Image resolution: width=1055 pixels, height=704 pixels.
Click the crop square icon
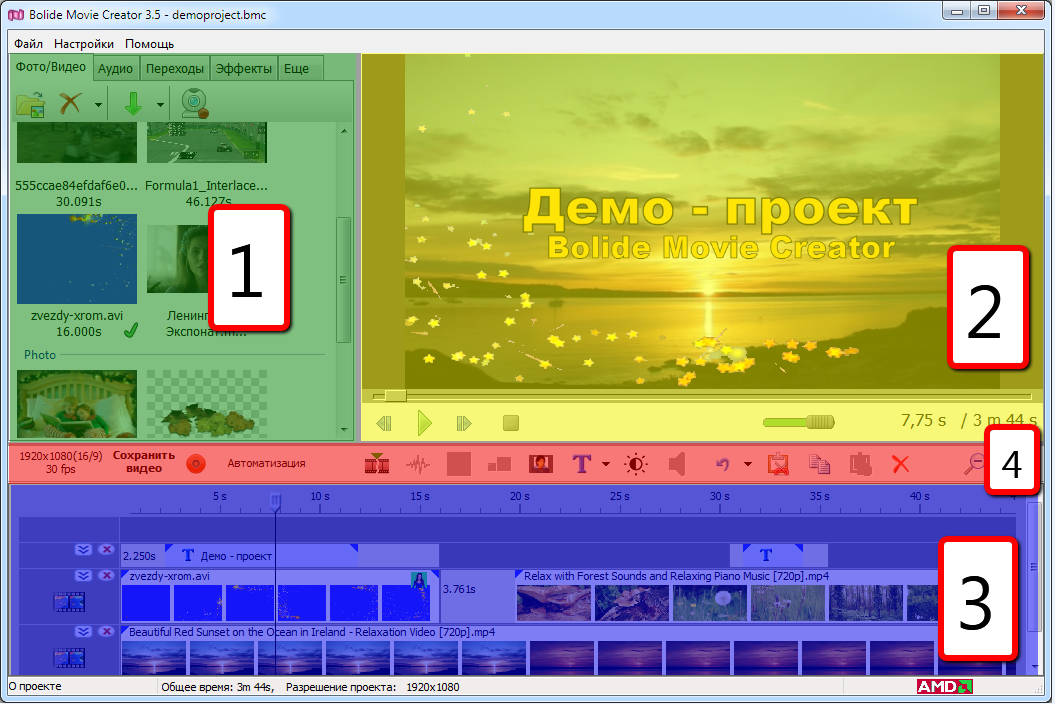point(459,464)
